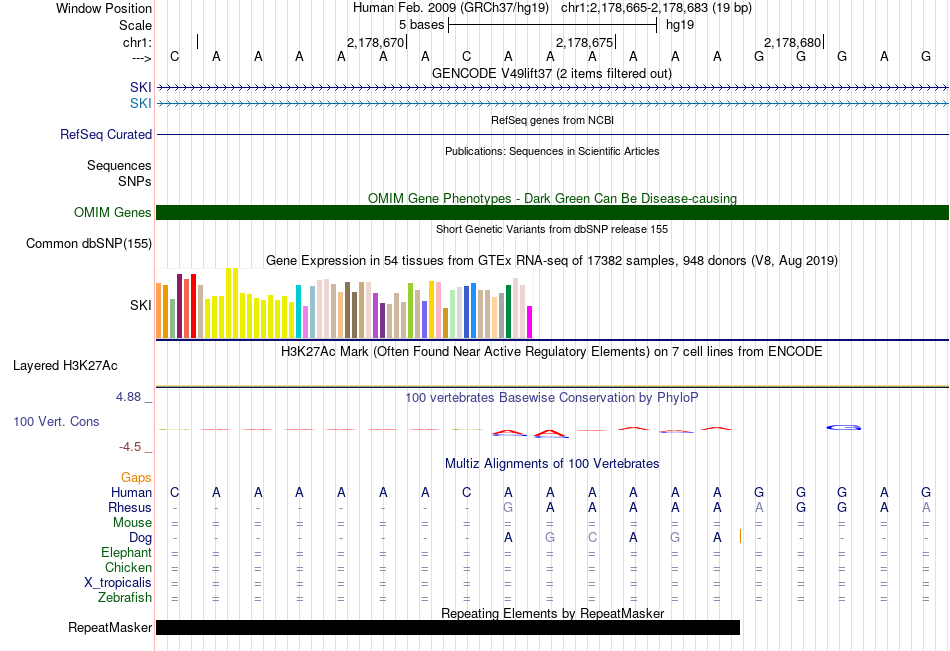Open the Layered H3K27Ac track label

click(65, 366)
